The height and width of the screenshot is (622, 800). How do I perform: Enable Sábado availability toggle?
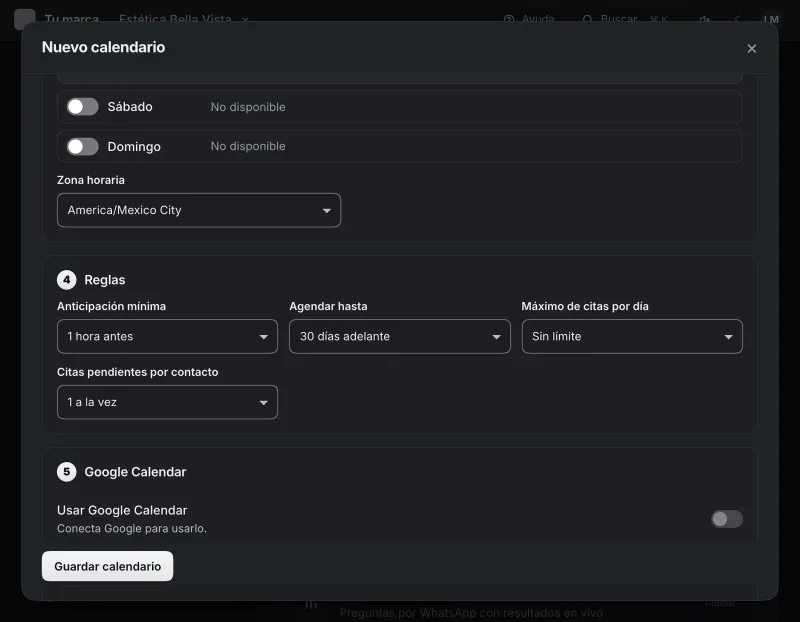pyautogui.click(x=83, y=107)
